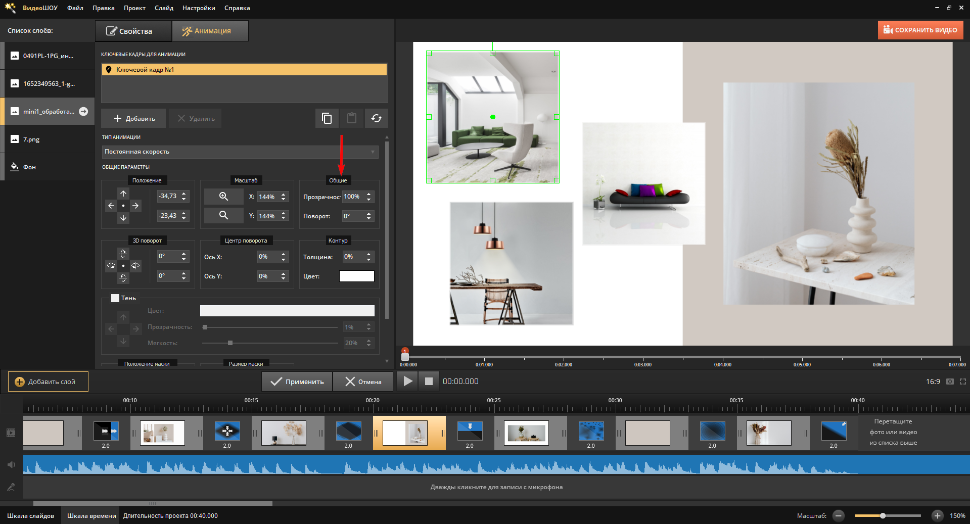Image resolution: width=970 pixels, height=524 pixels.
Task: Click the 3D rotation upward tilt icon
Action: 123,254
